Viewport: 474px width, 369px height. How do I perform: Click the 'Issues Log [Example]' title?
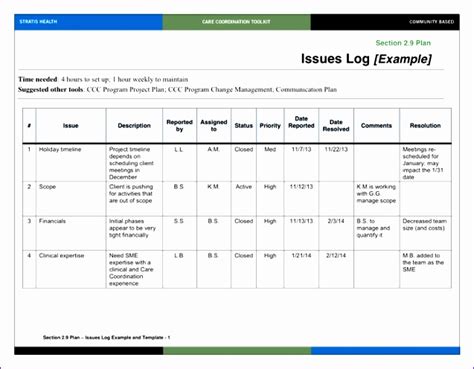point(366,59)
